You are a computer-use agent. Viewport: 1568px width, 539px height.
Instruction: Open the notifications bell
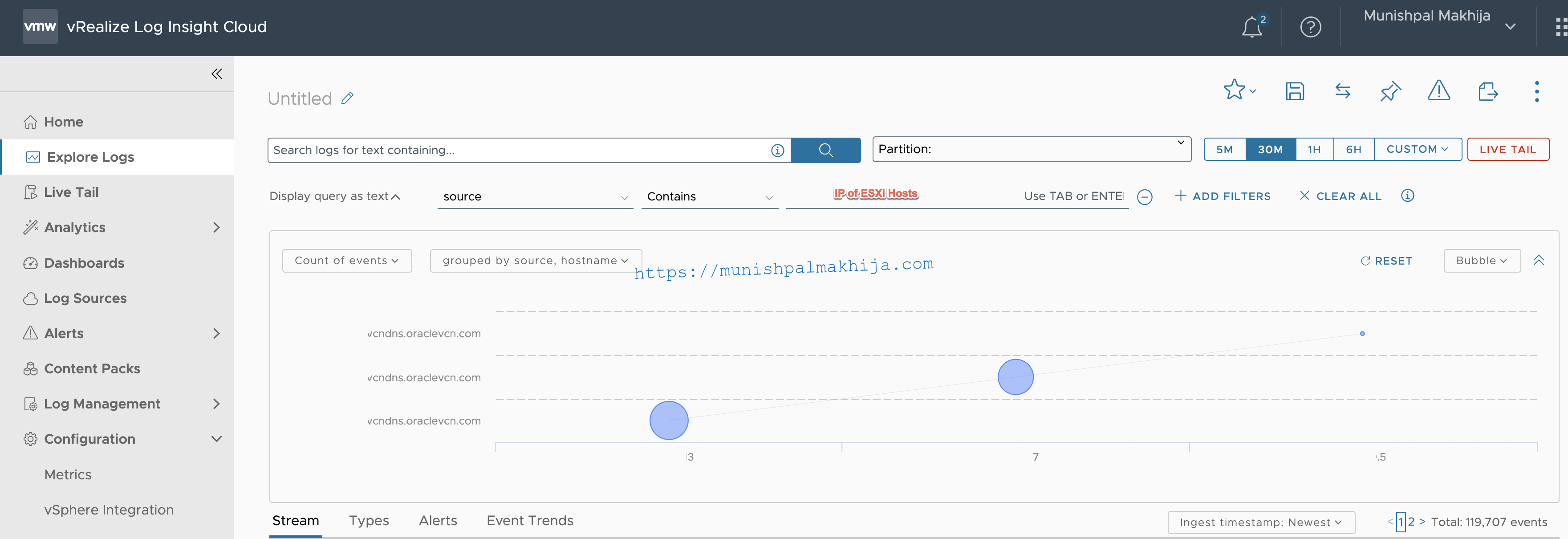(1253, 27)
